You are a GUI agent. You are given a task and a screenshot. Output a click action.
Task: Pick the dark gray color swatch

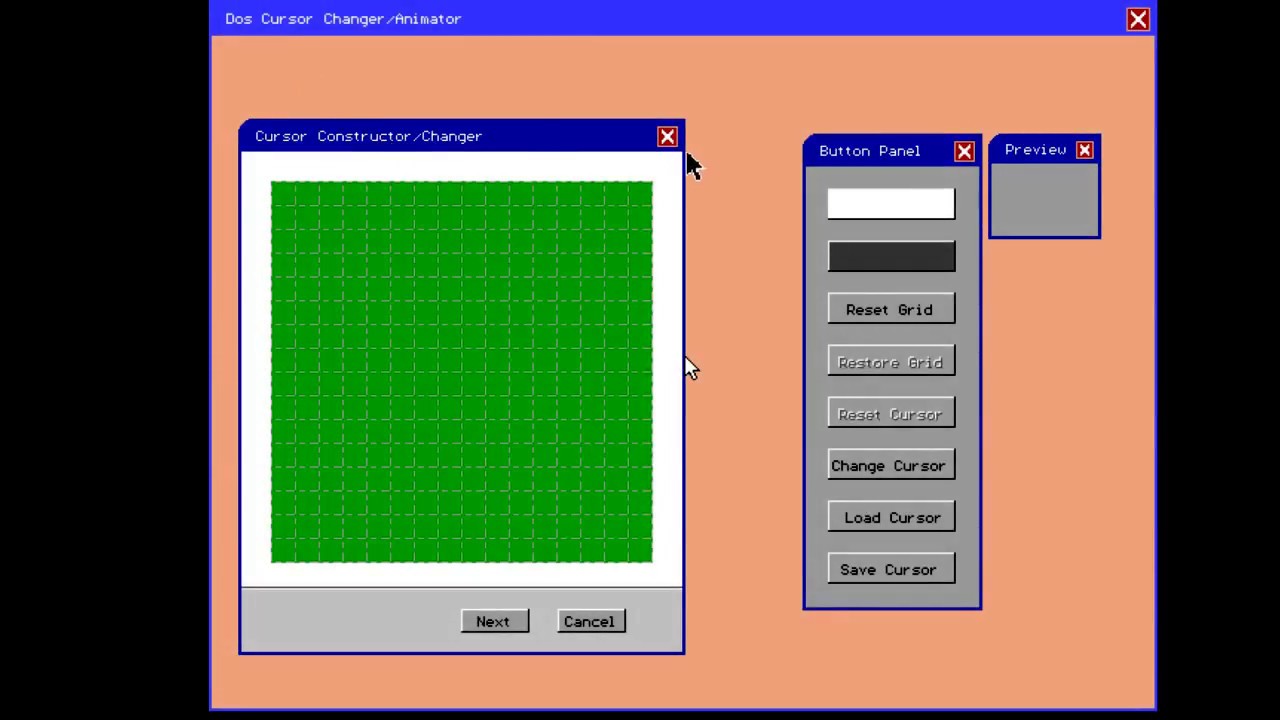pos(891,257)
